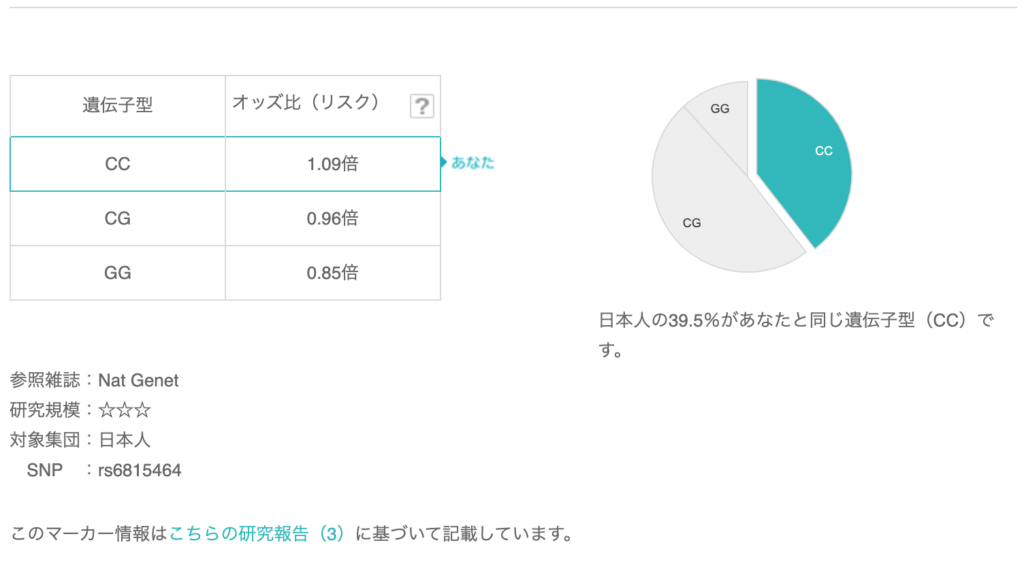Click the 遺伝子型 column header

tap(118, 105)
